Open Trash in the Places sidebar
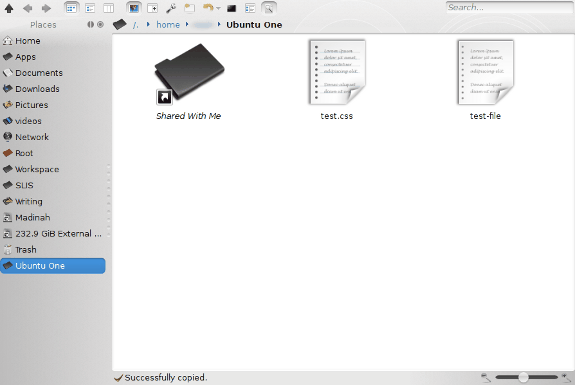The image size is (575, 385). pos(53,250)
